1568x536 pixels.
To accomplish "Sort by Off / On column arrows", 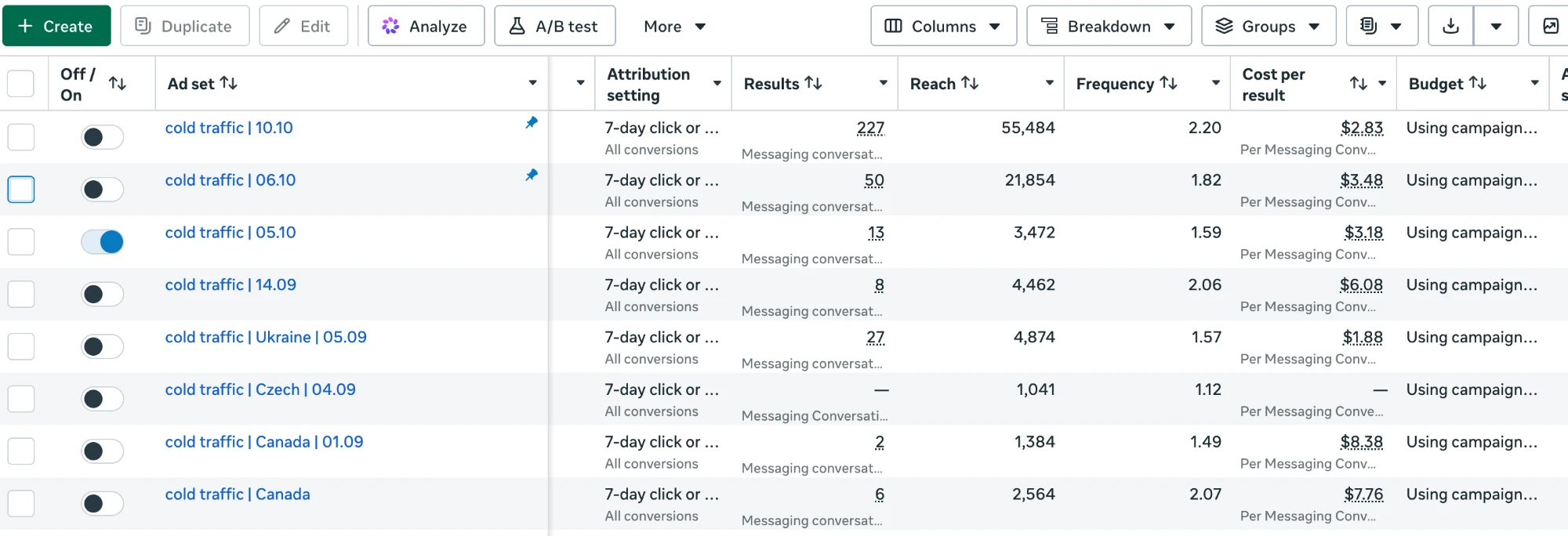I will pos(118,83).
